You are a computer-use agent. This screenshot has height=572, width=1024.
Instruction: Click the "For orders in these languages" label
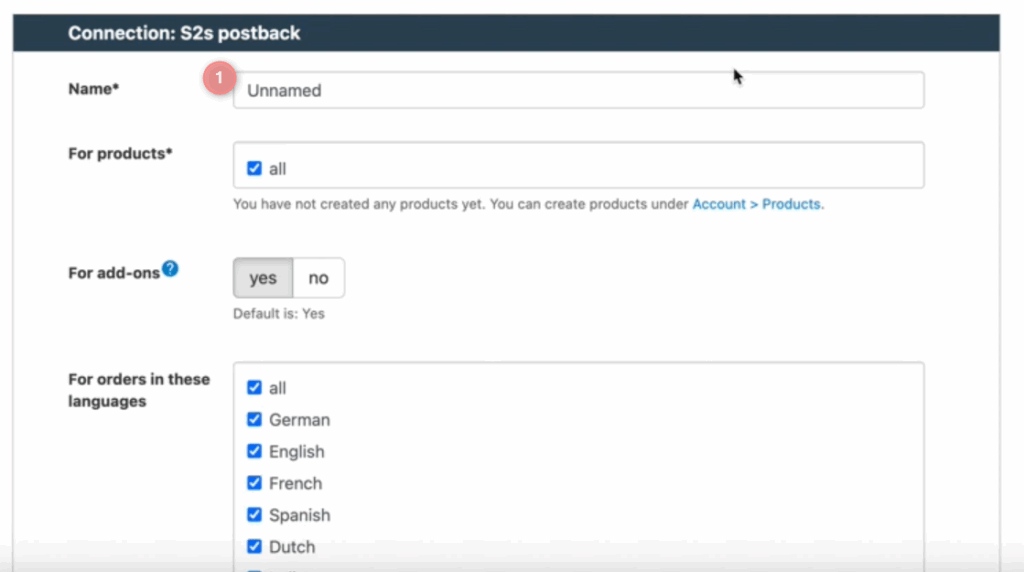pos(138,390)
